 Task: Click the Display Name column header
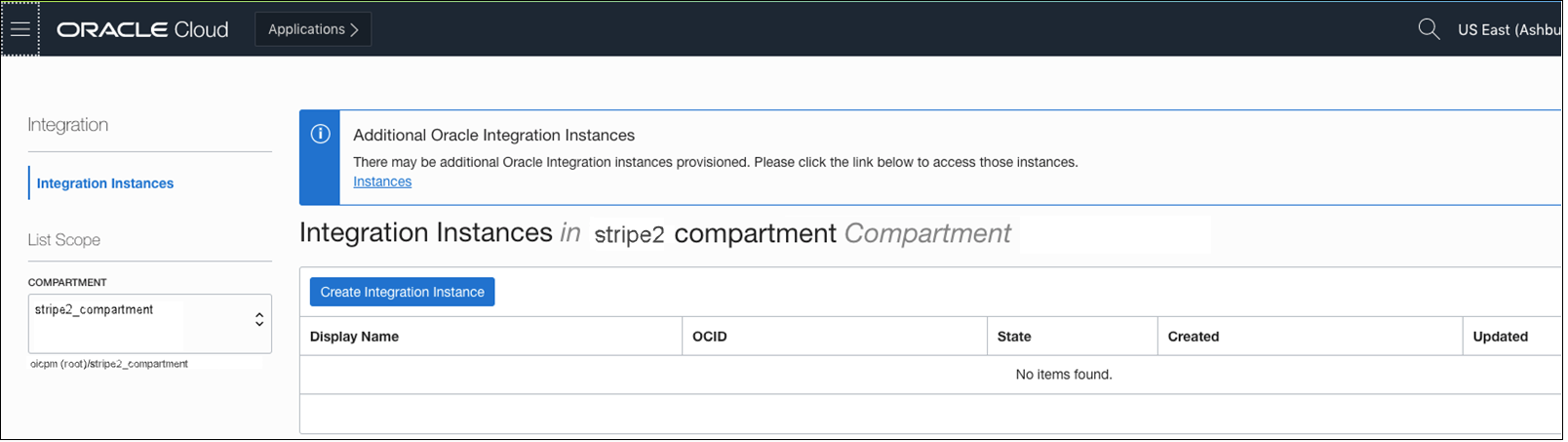[354, 337]
